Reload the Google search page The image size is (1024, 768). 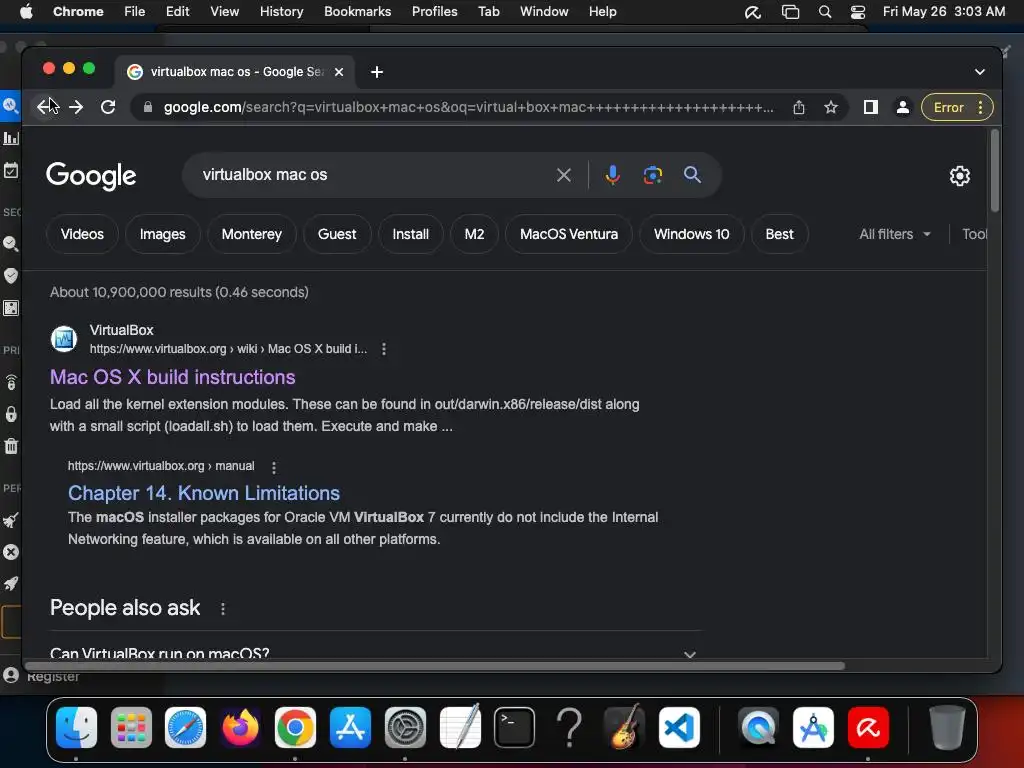click(108, 107)
